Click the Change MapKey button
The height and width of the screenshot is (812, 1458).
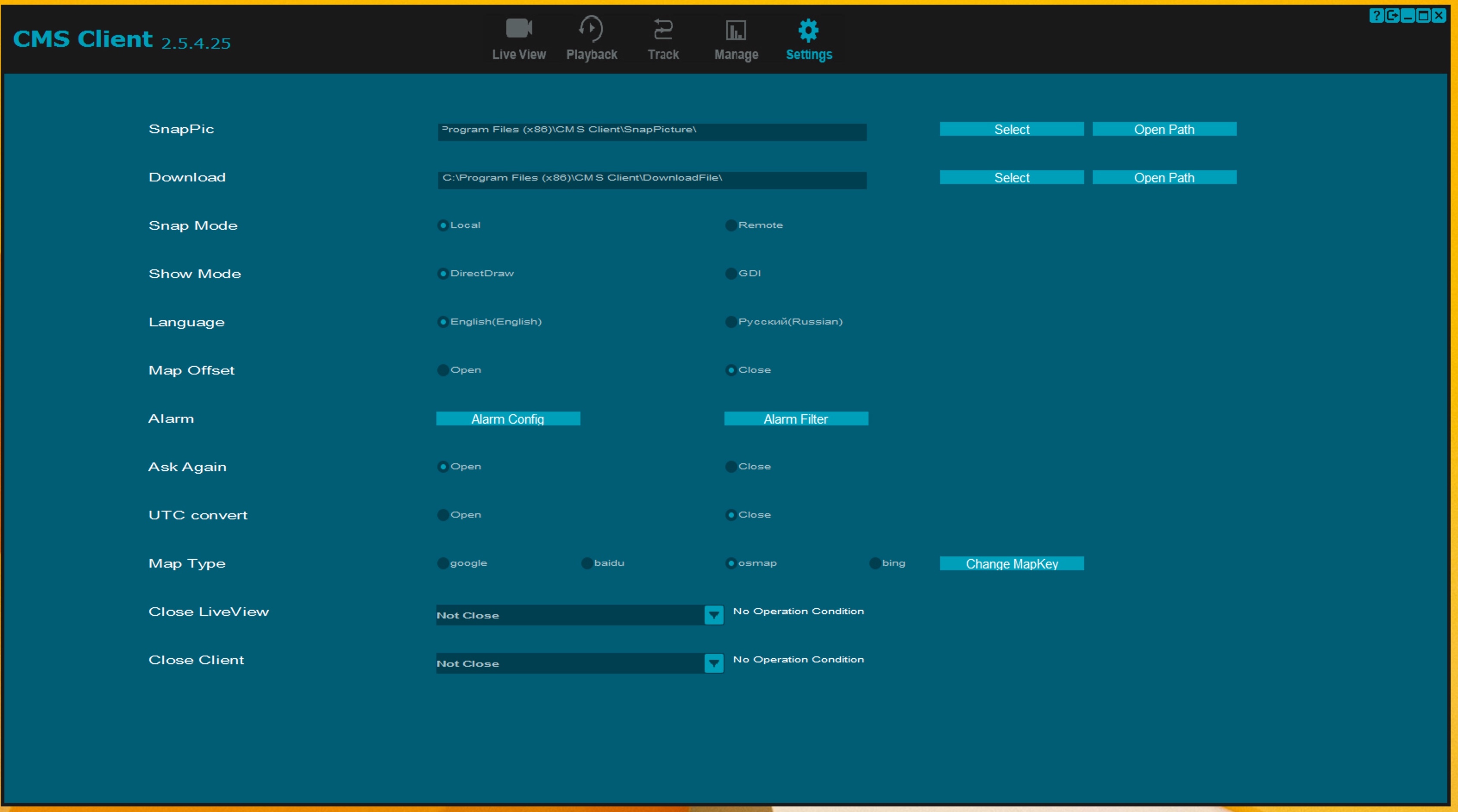[x=1011, y=564]
